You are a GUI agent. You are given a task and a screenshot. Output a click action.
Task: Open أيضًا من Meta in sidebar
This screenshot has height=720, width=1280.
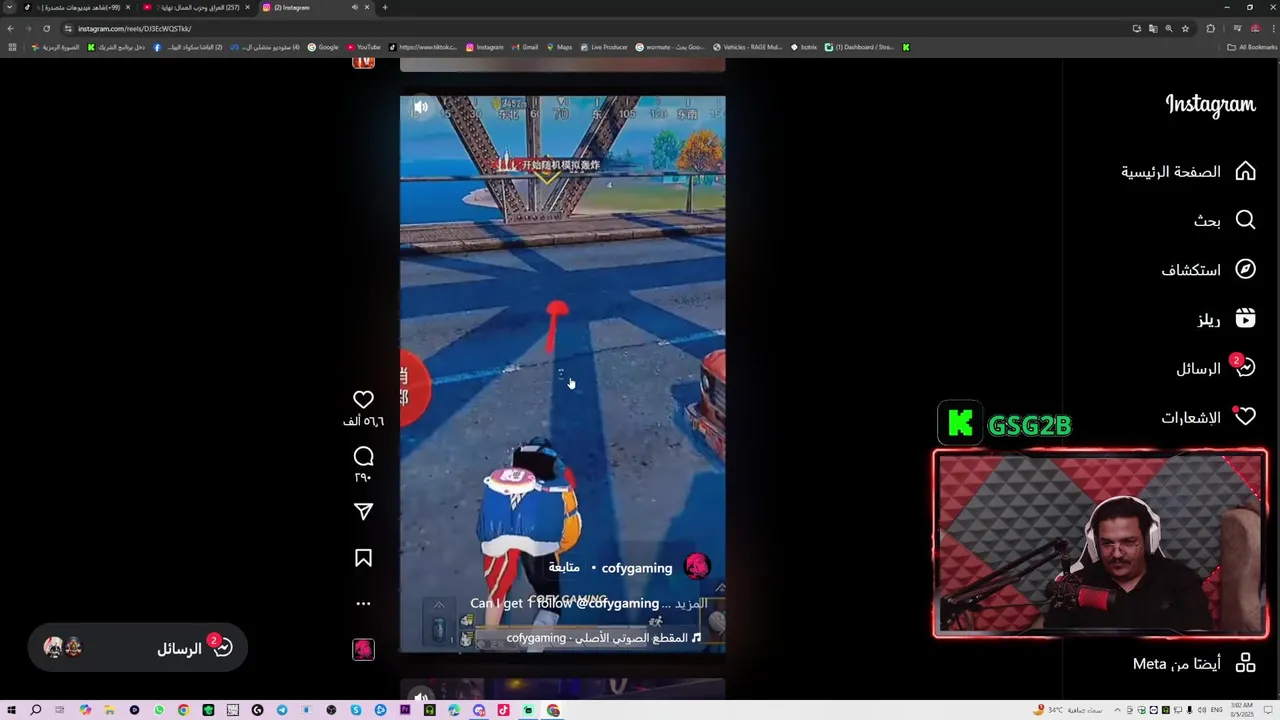[1194, 663]
